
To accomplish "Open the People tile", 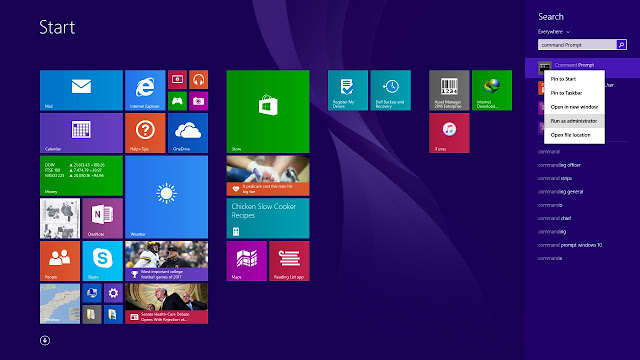I will tap(60, 261).
